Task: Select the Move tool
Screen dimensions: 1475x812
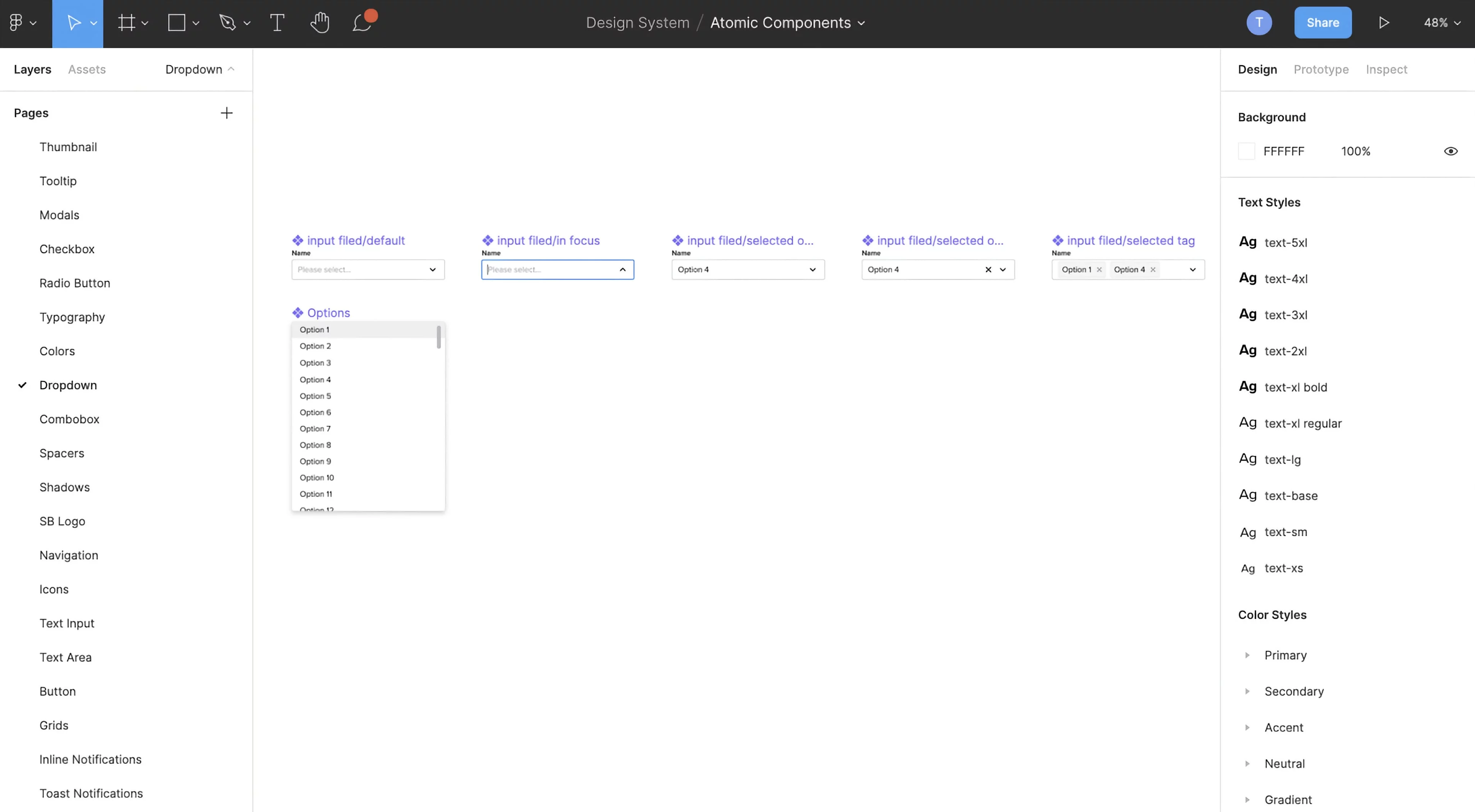Action: click(73, 23)
